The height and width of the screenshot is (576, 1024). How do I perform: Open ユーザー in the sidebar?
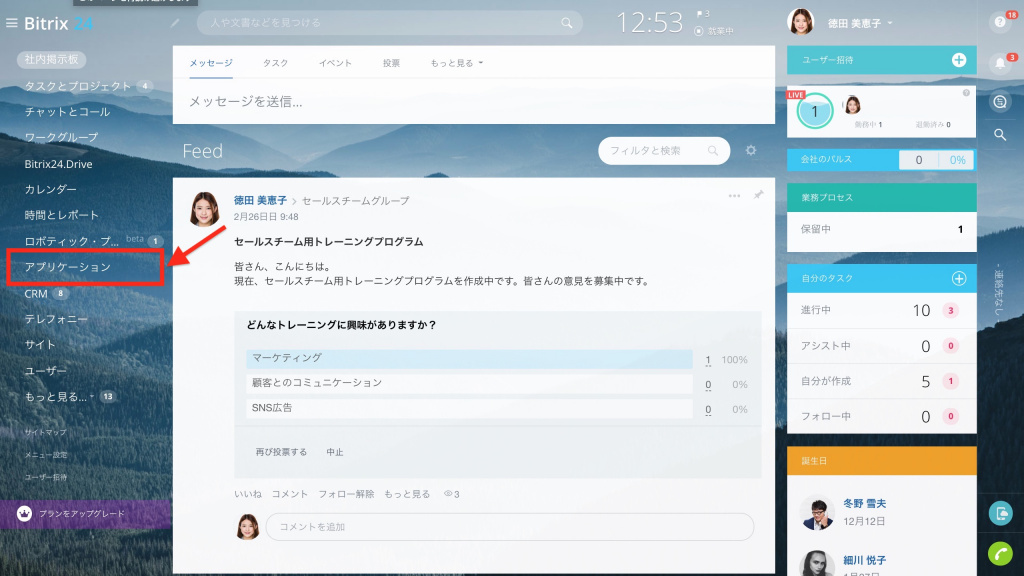point(46,370)
